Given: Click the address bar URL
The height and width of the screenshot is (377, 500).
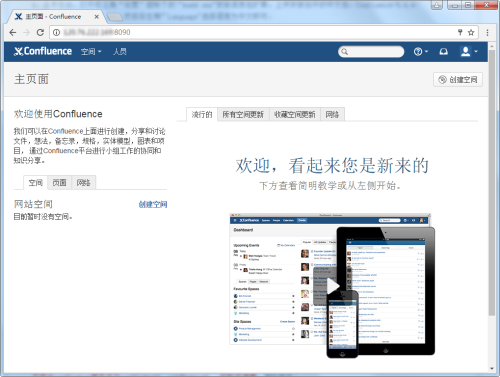Looking at the screenshot, I should pos(97,32).
